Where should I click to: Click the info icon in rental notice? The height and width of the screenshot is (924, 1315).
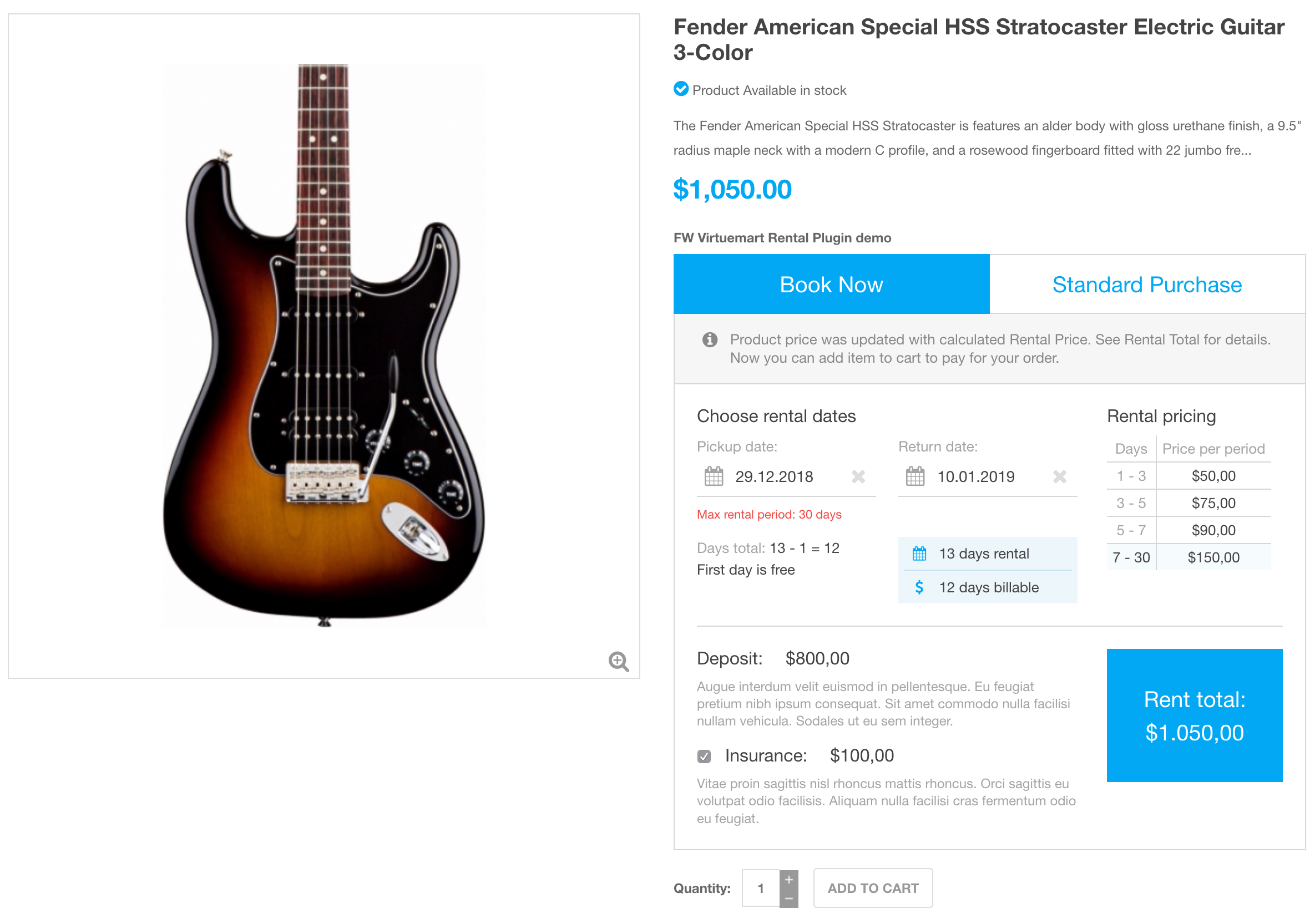tap(710, 339)
